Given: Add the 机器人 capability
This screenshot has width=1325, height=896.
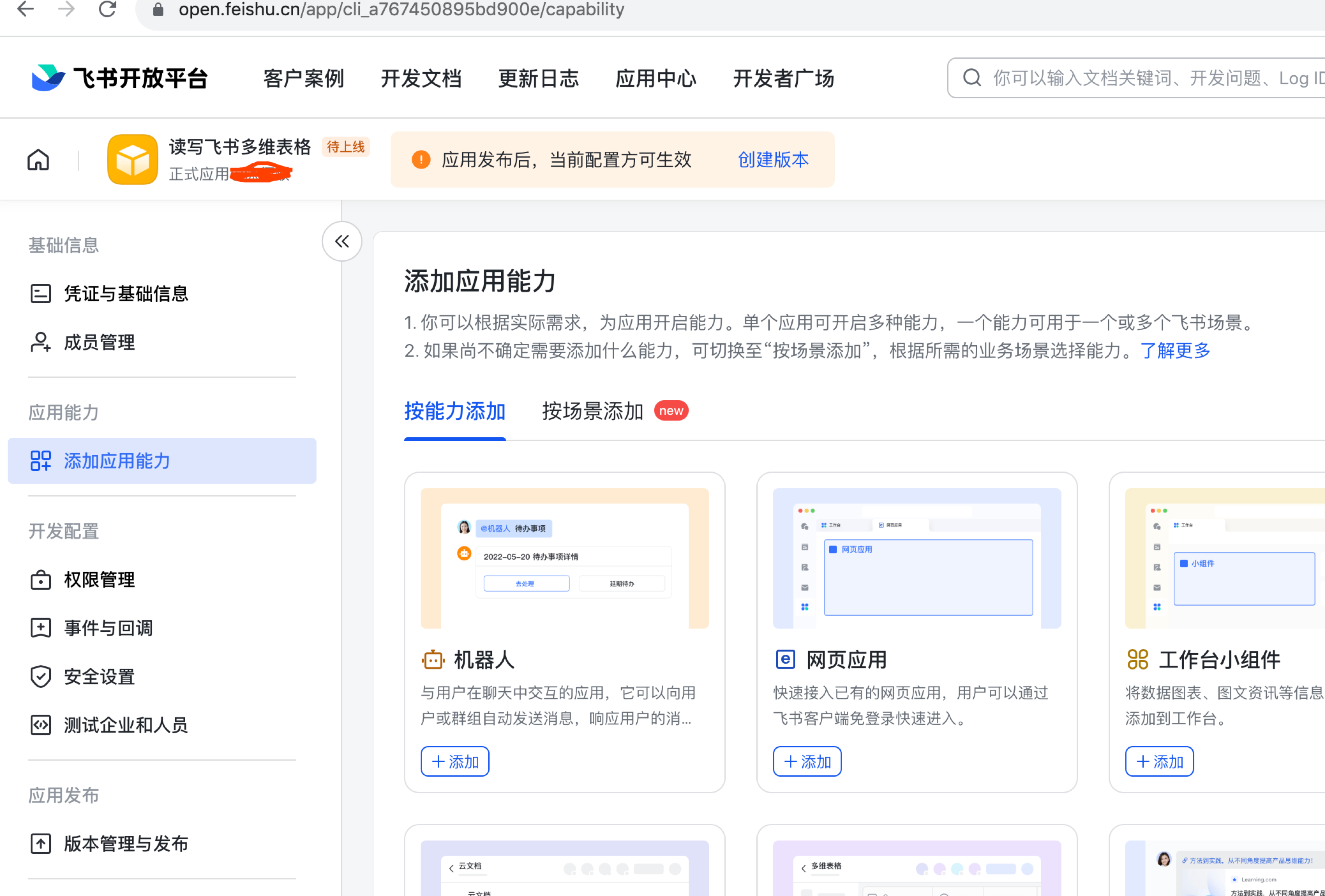Looking at the screenshot, I should click(455, 762).
